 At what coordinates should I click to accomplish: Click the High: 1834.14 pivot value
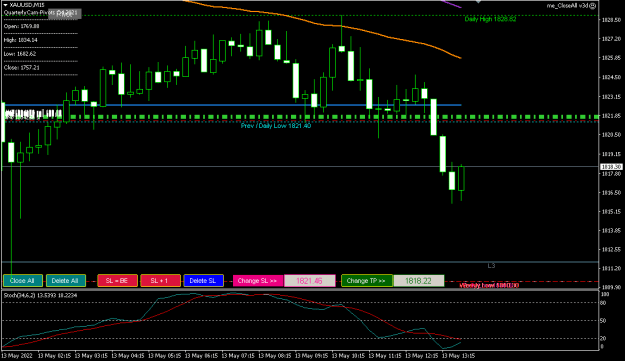point(20,40)
